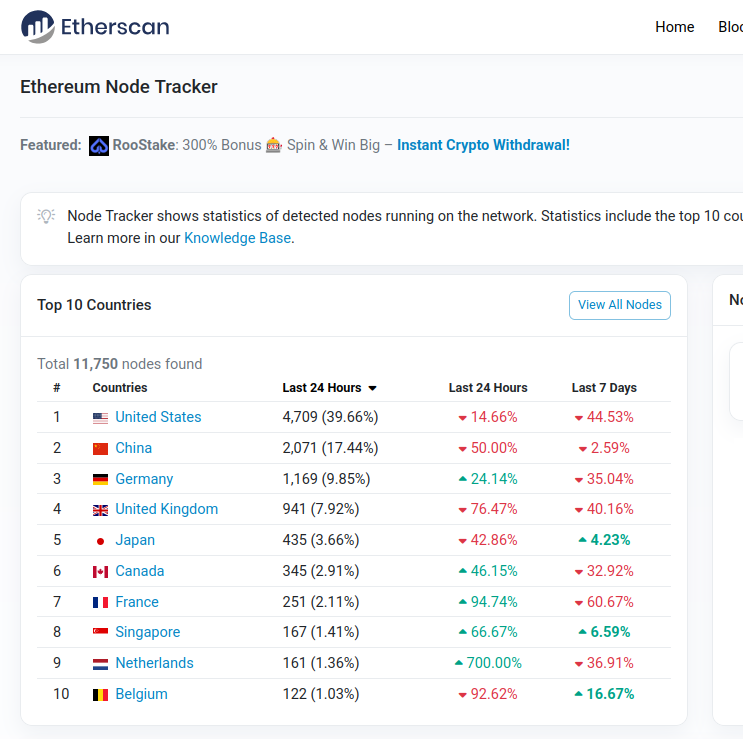Open Instant Crypto Withdrawal link
Image resolution: width=743 pixels, height=739 pixels.
pos(483,145)
